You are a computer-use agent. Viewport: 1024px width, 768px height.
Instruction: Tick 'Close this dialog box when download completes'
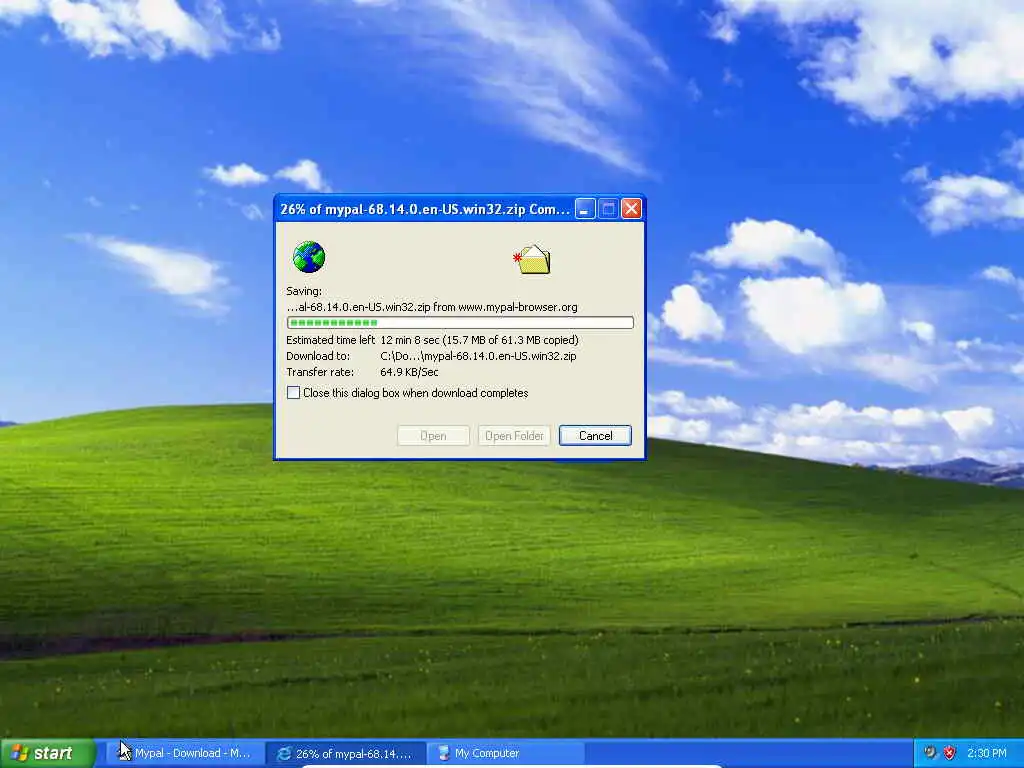[x=294, y=392]
